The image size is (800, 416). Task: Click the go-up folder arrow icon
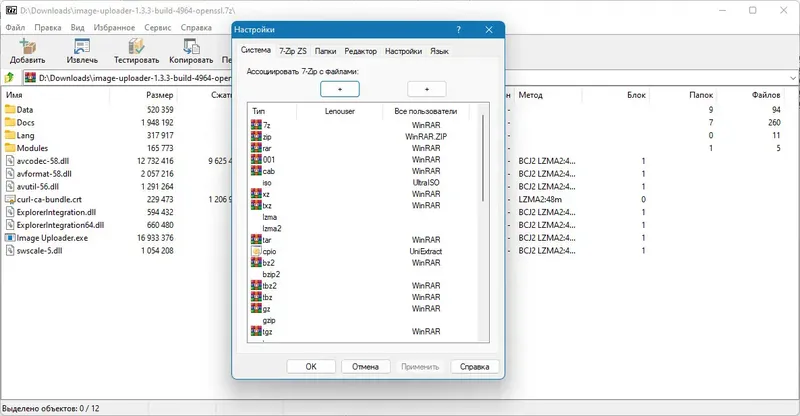[x=9, y=78]
